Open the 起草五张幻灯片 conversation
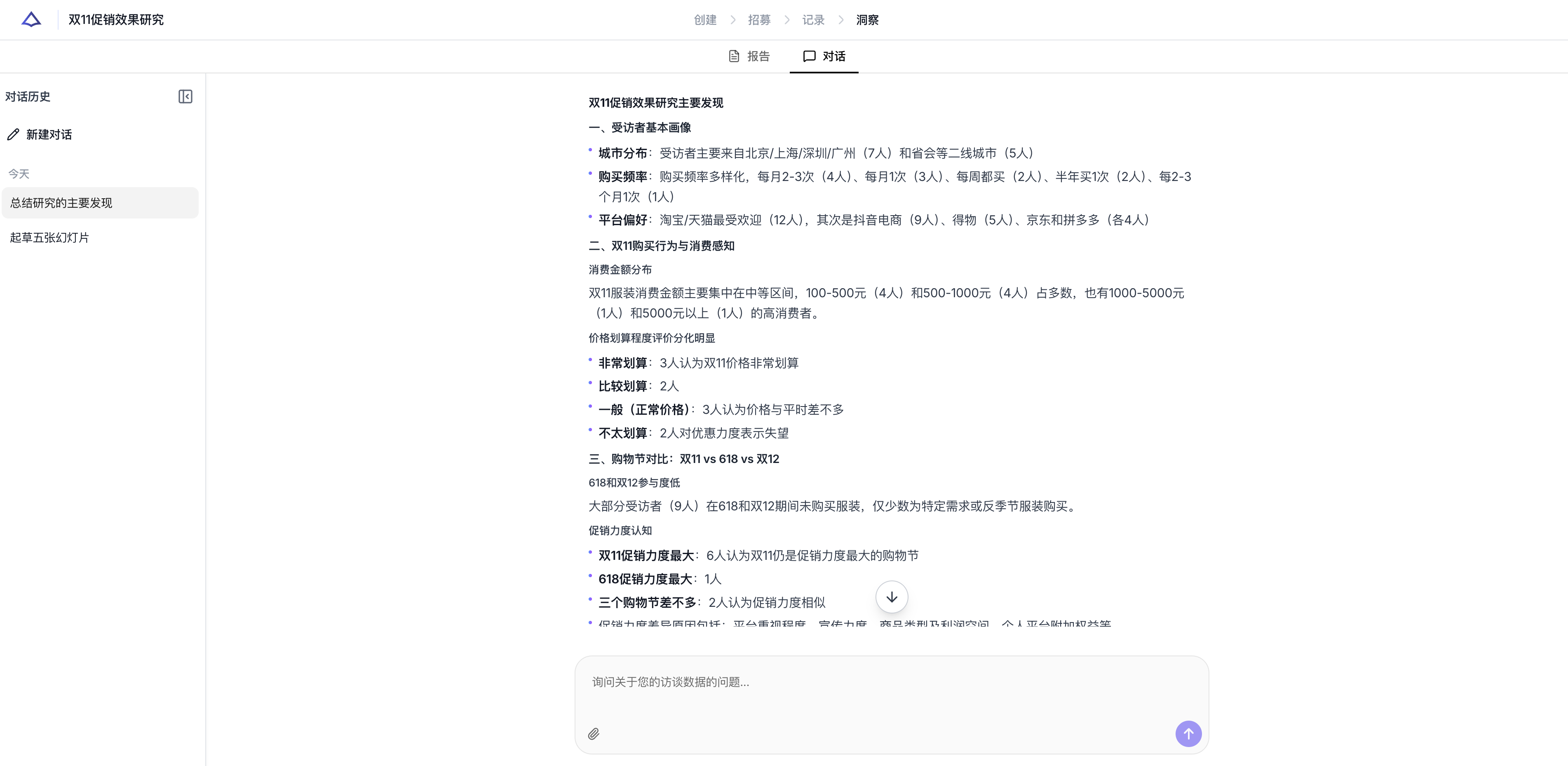The image size is (1568, 766). (101, 237)
